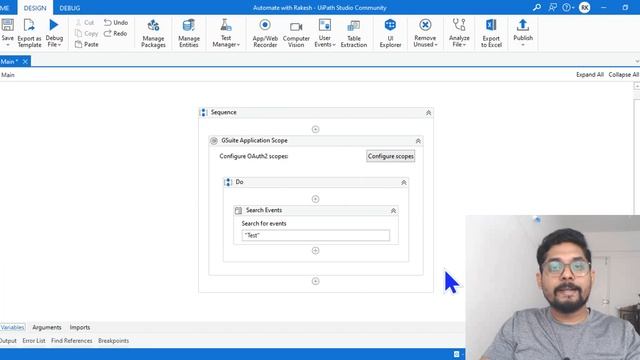Close the Main workflow tab
Image resolution: width=640 pixels, height=360 pixels.
pos(25,61)
